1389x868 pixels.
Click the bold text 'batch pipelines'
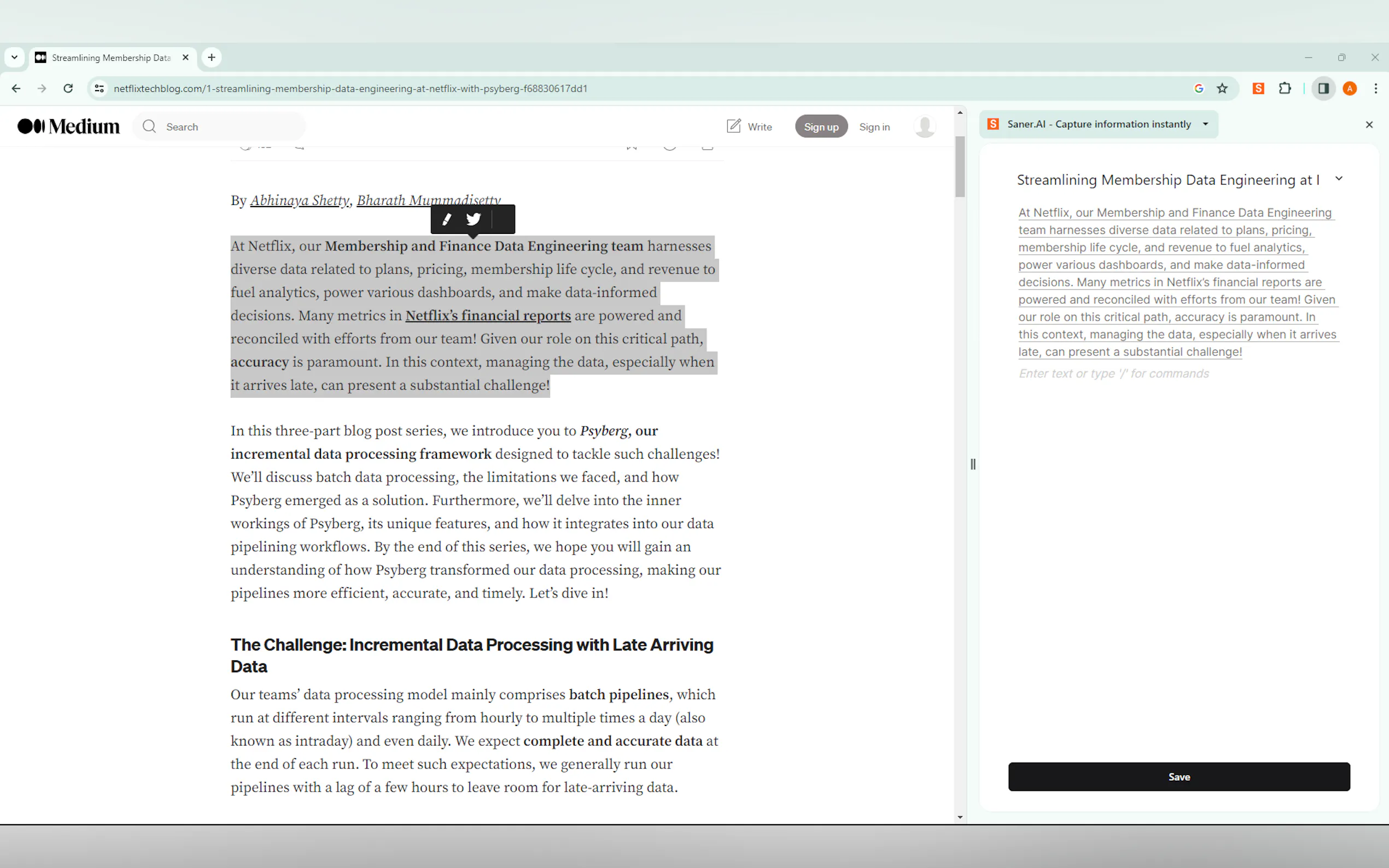click(618, 695)
